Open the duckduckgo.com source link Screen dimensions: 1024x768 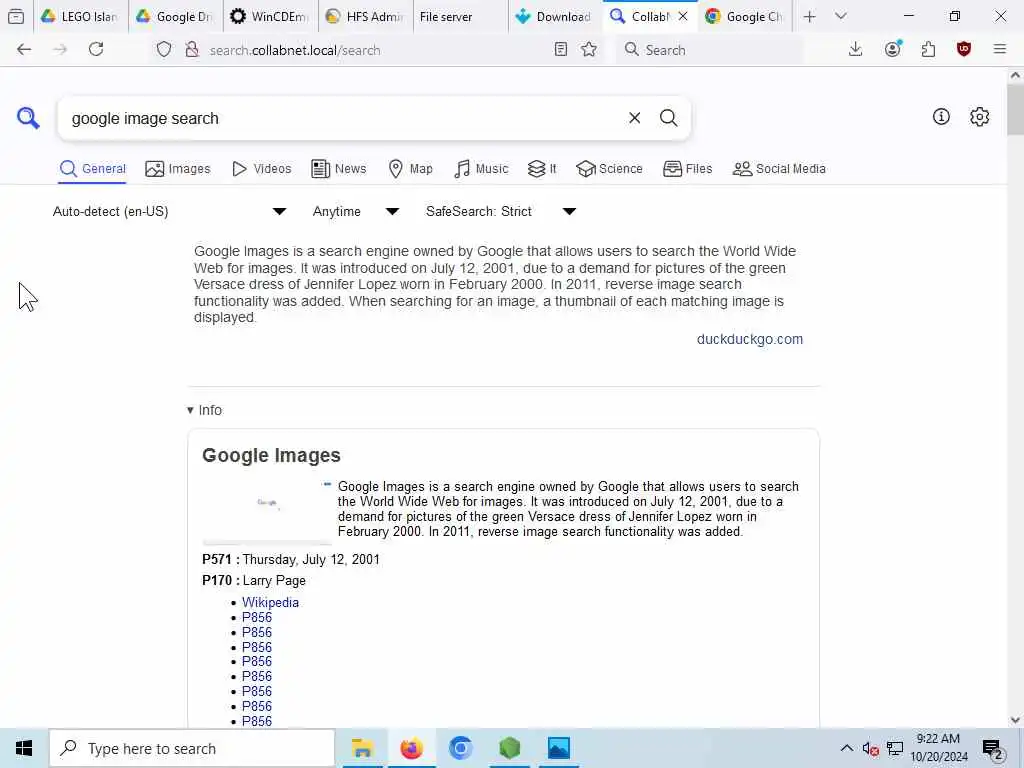[750, 340]
